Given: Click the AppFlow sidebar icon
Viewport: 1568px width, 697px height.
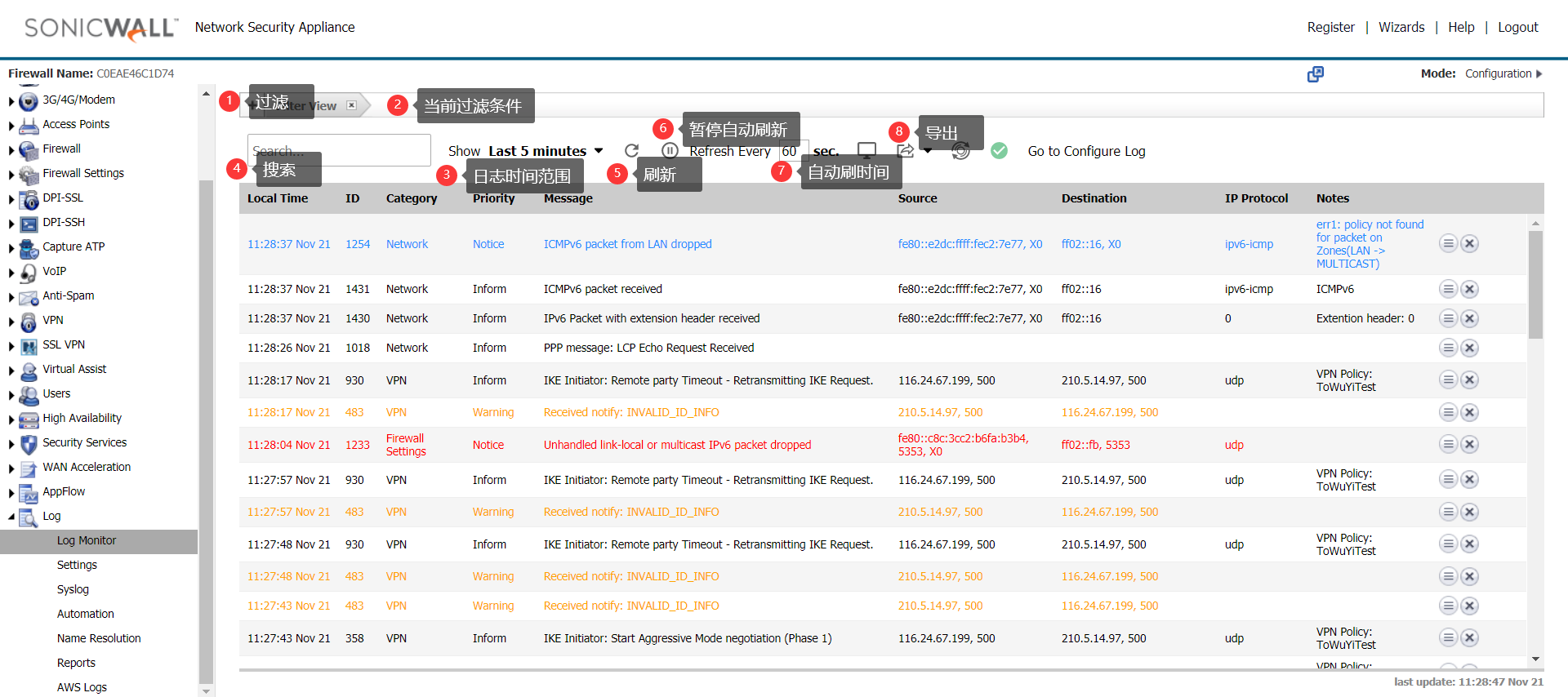Looking at the screenshot, I should [x=29, y=493].
